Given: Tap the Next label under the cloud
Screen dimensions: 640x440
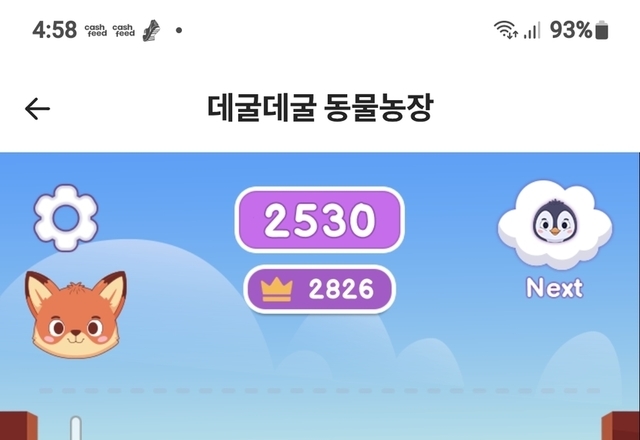Looking at the screenshot, I should click(555, 288).
